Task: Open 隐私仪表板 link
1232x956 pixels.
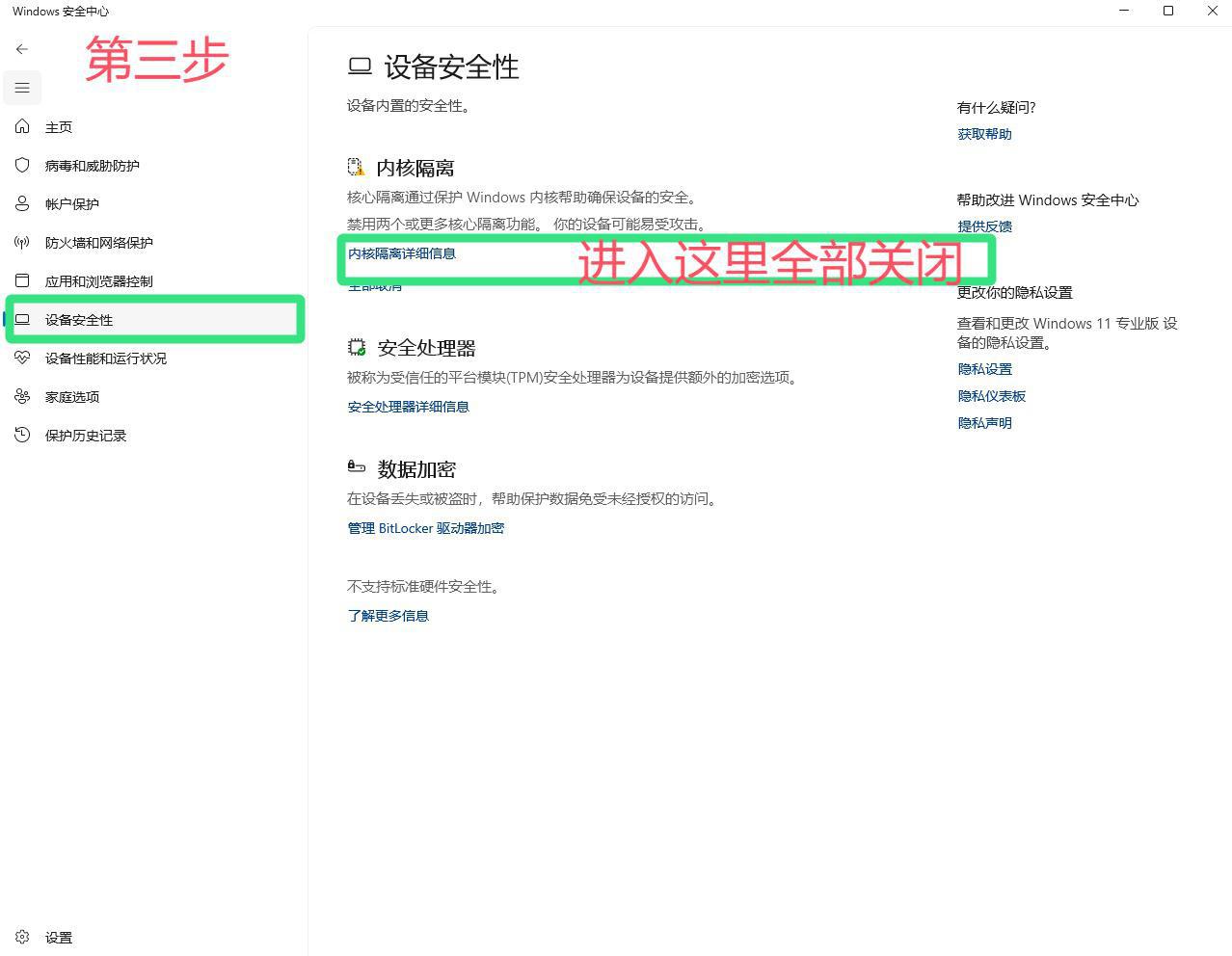Action: point(992,396)
